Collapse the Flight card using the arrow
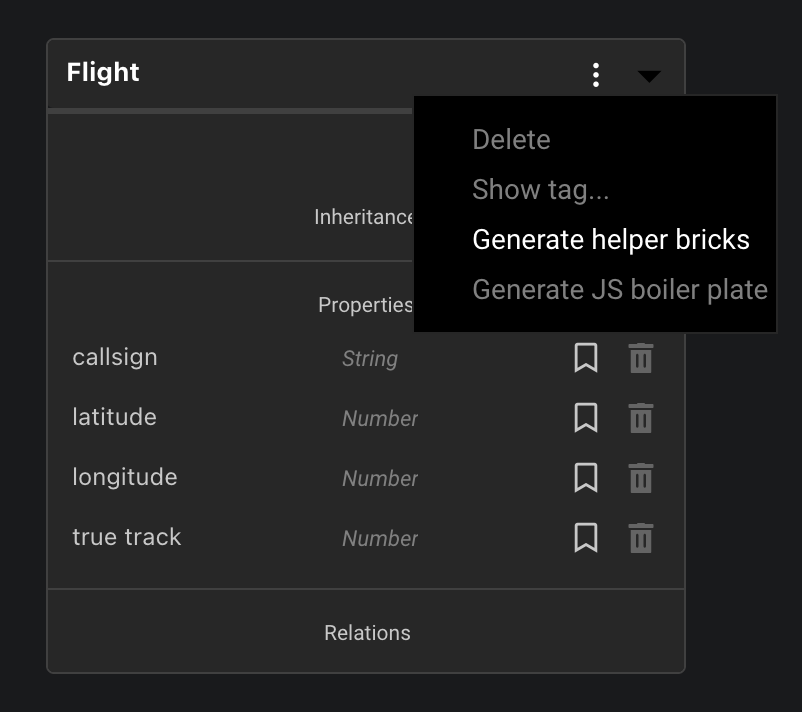 coord(649,76)
